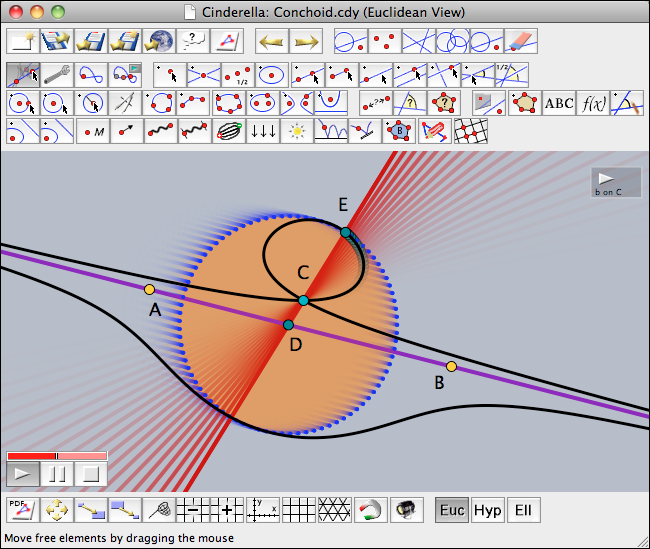This screenshot has height=549, width=650.
Task: Click the Open file icon with folder
Action: (57, 41)
